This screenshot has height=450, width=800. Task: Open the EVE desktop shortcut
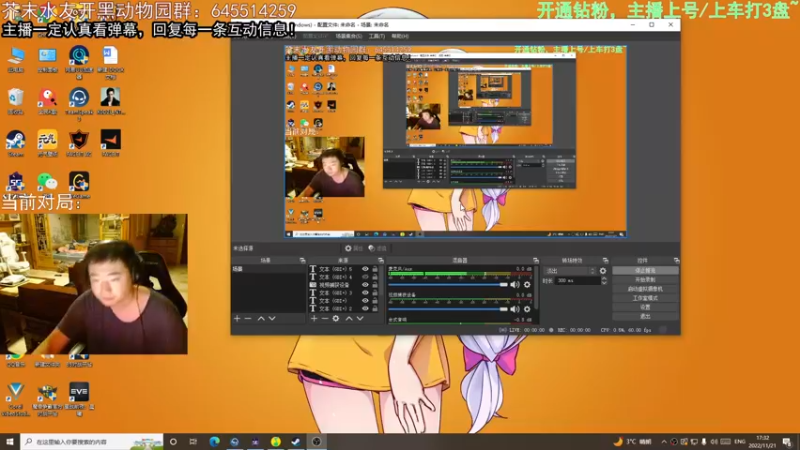click(79, 398)
